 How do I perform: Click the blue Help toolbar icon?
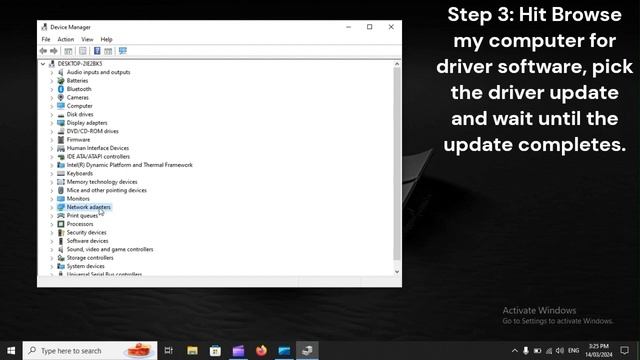(x=97, y=51)
